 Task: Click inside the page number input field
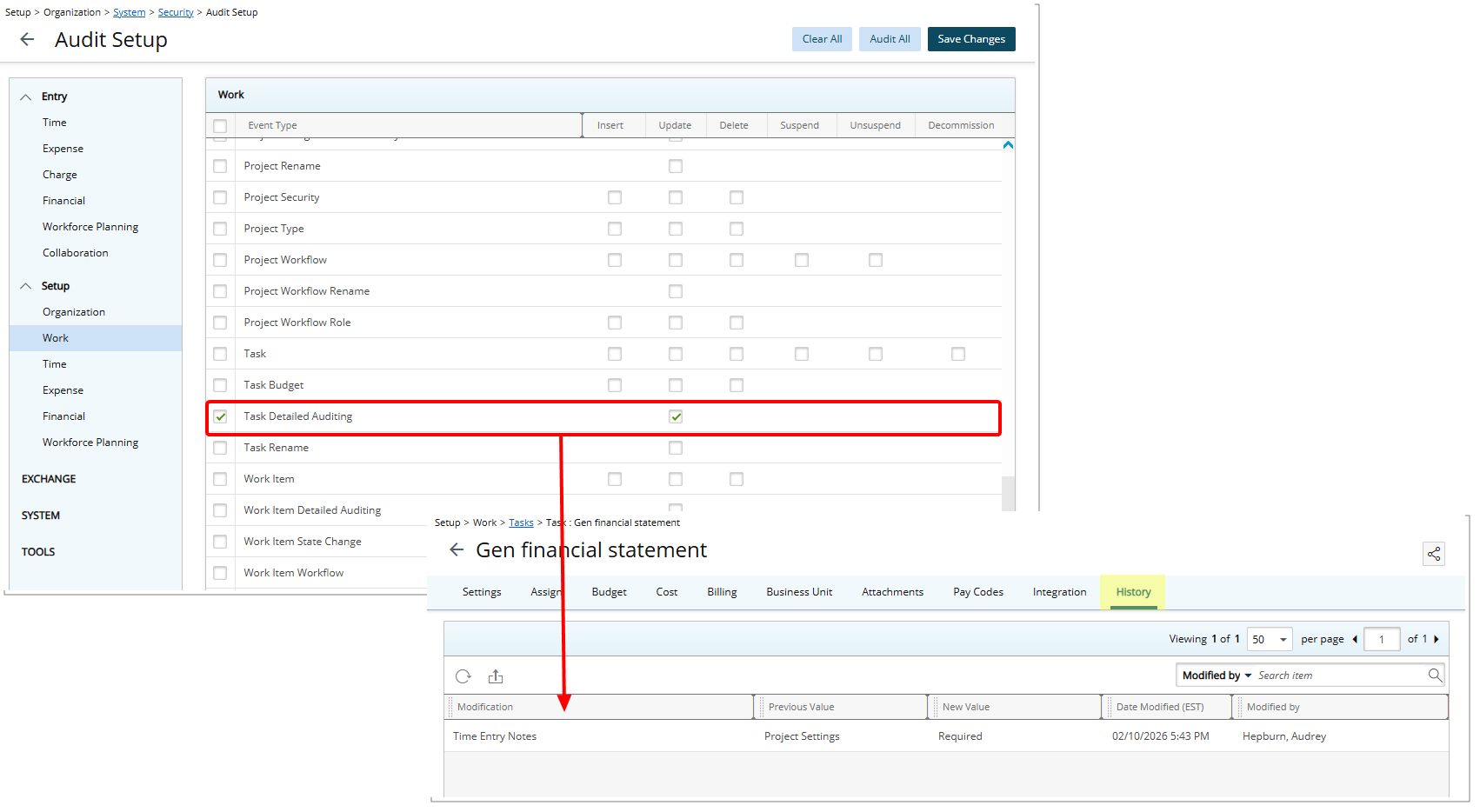(1382, 639)
